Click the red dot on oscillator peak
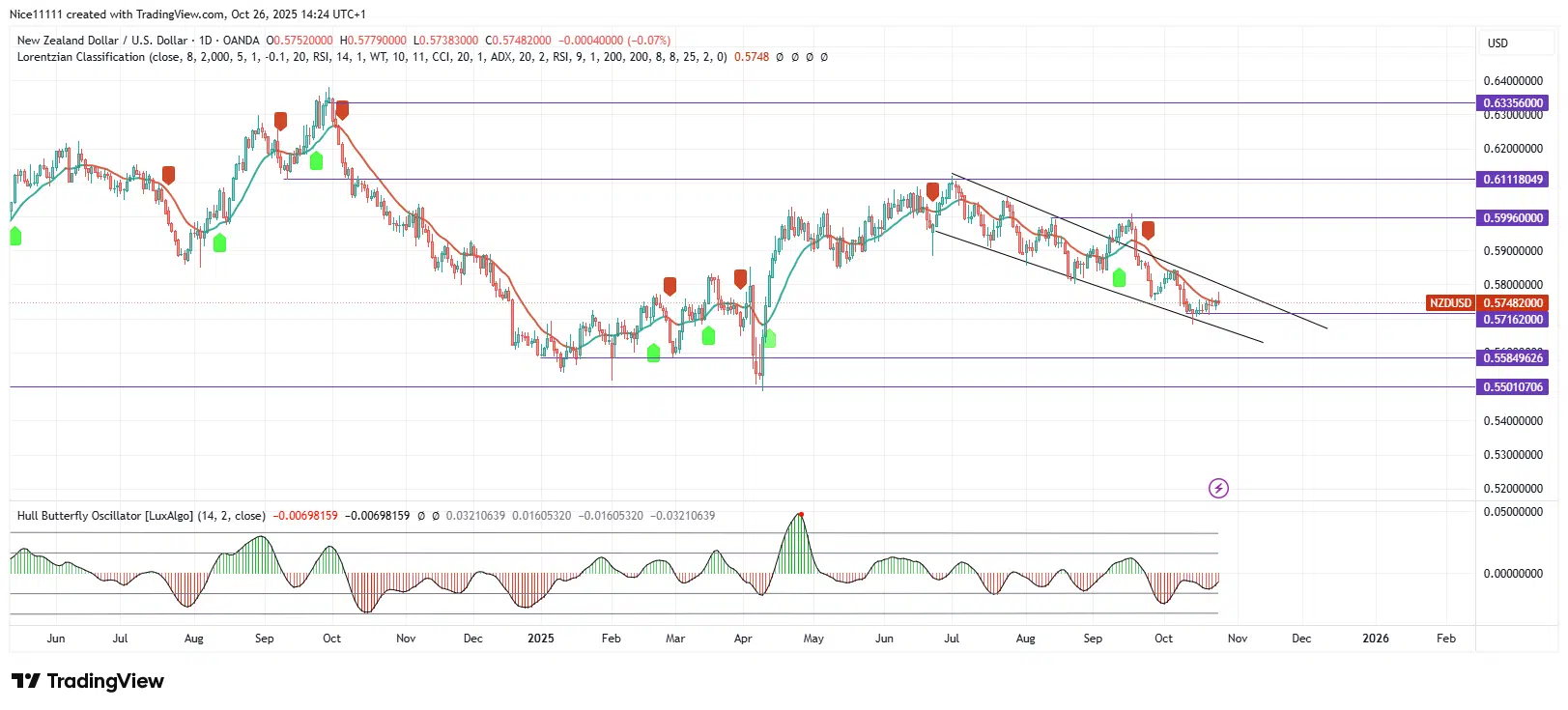Viewport: 1568px width, 710px height. point(801,514)
